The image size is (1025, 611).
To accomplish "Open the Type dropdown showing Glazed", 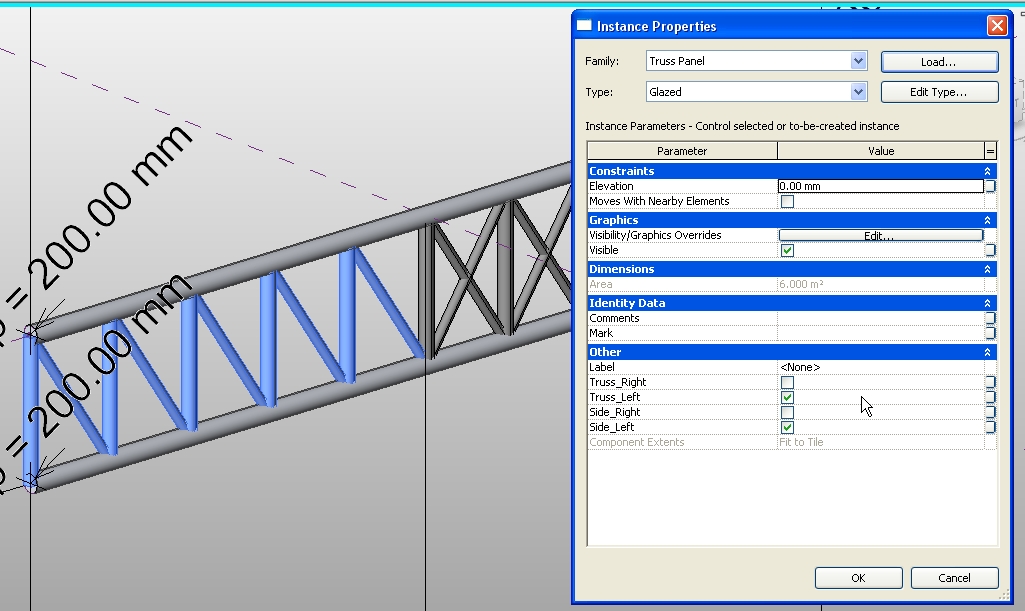I will tap(858, 91).
